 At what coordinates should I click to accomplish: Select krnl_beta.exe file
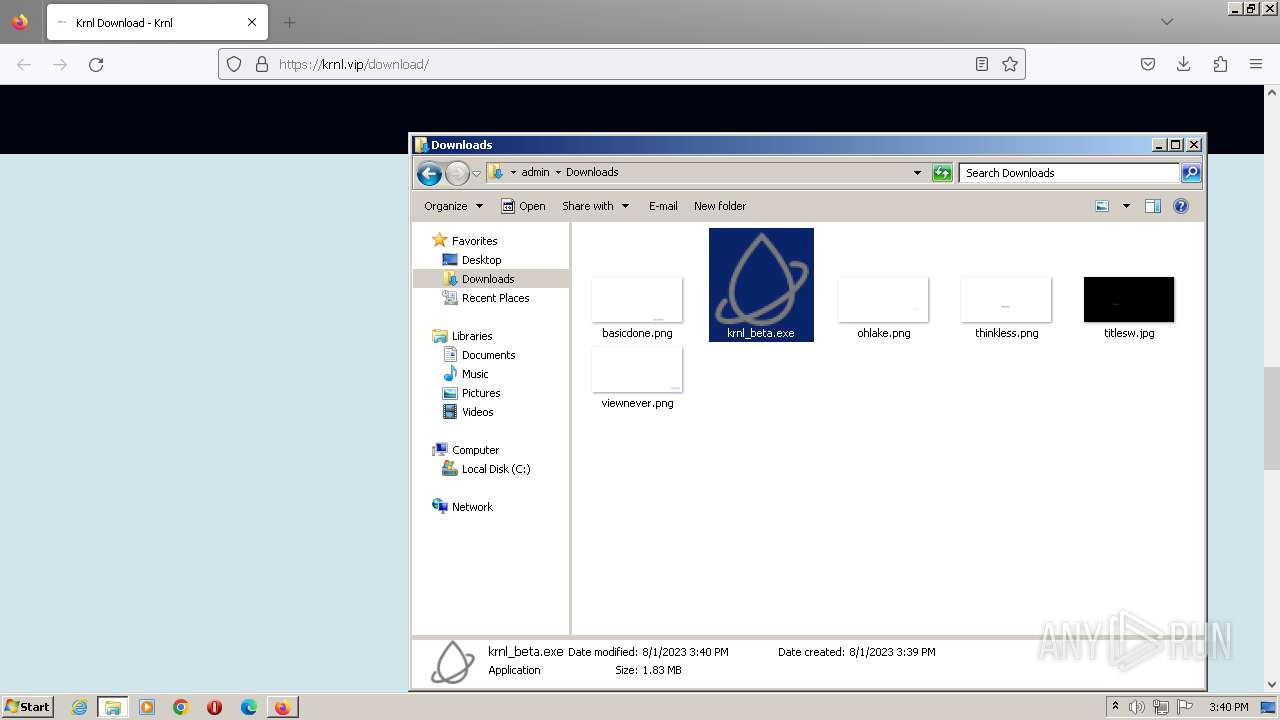(x=761, y=285)
